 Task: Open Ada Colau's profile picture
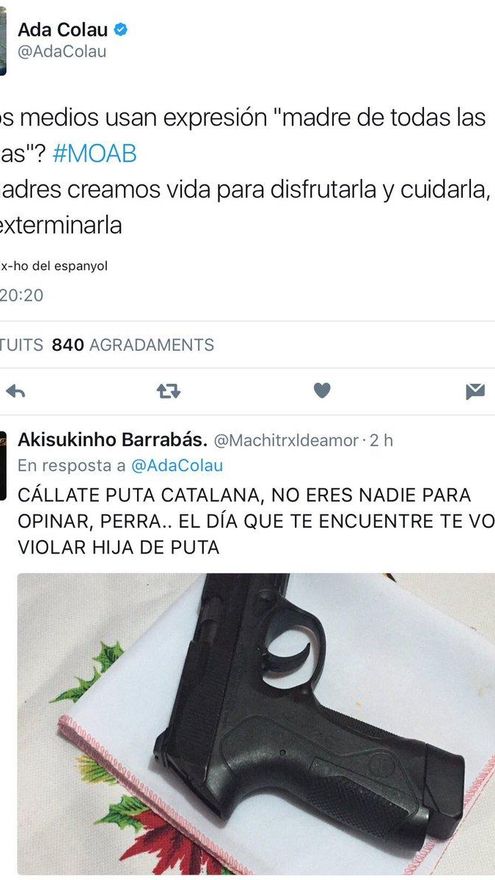click(x=3, y=41)
